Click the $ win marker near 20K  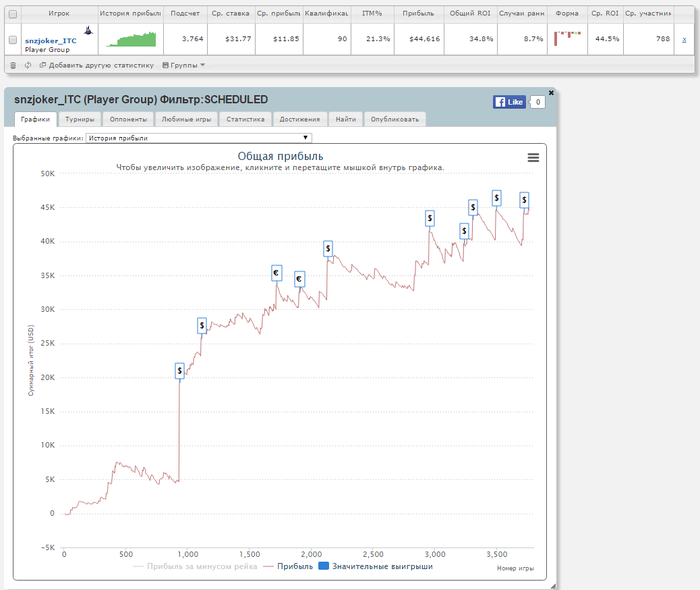(179, 371)
